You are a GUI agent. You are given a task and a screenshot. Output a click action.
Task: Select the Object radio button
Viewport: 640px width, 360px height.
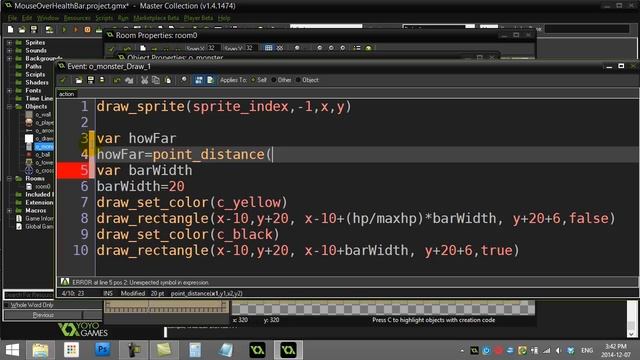298,80
